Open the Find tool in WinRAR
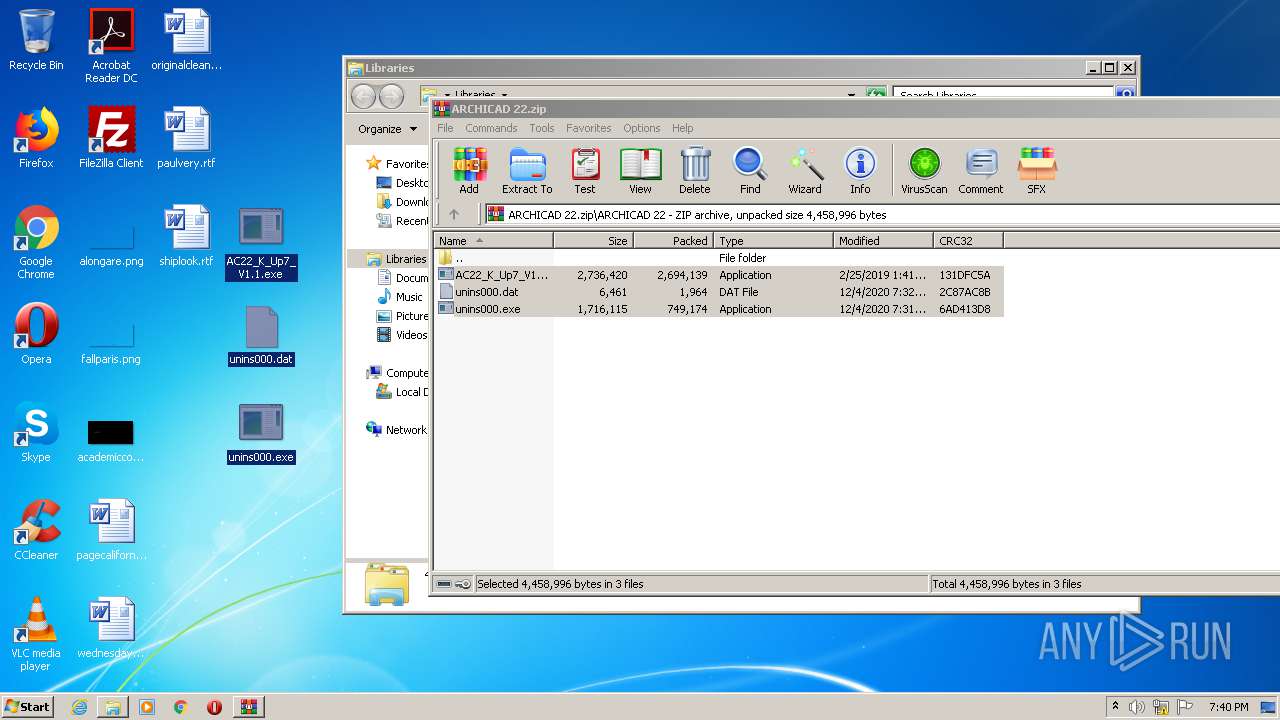This screenshot has height=720, width=1280. 750,170
